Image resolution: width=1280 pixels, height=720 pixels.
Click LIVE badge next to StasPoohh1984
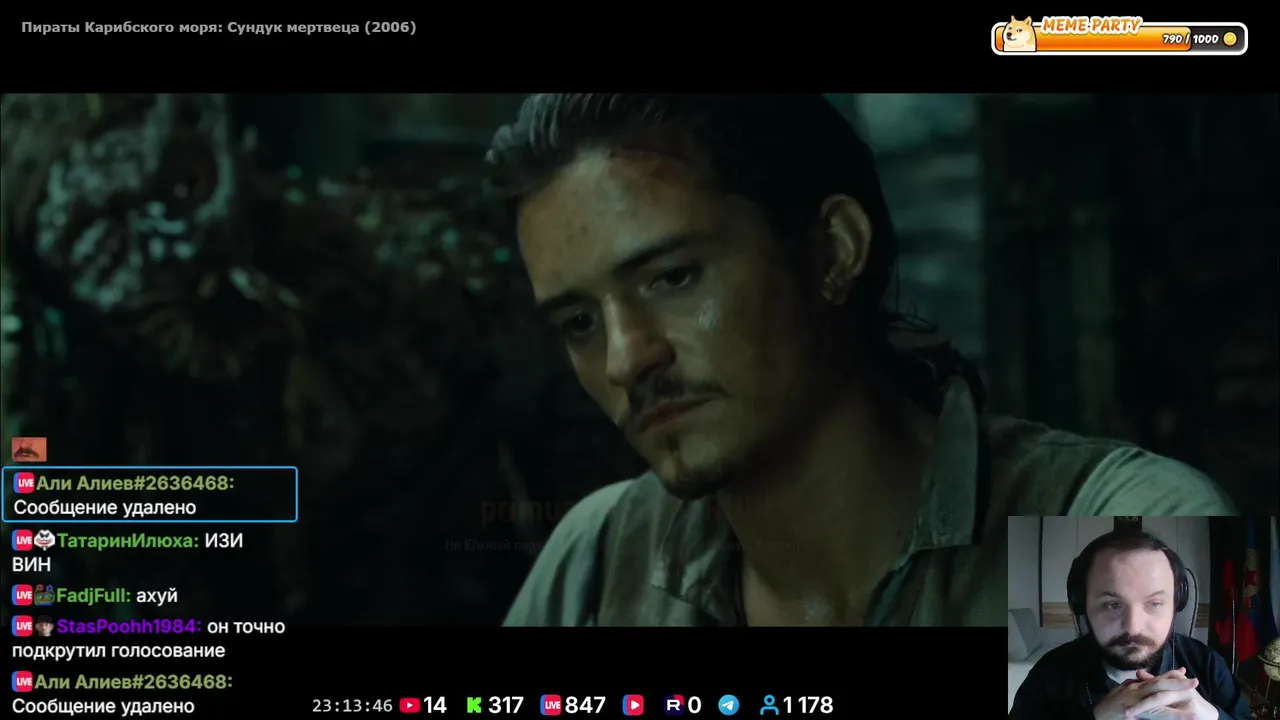pos(22,627)
